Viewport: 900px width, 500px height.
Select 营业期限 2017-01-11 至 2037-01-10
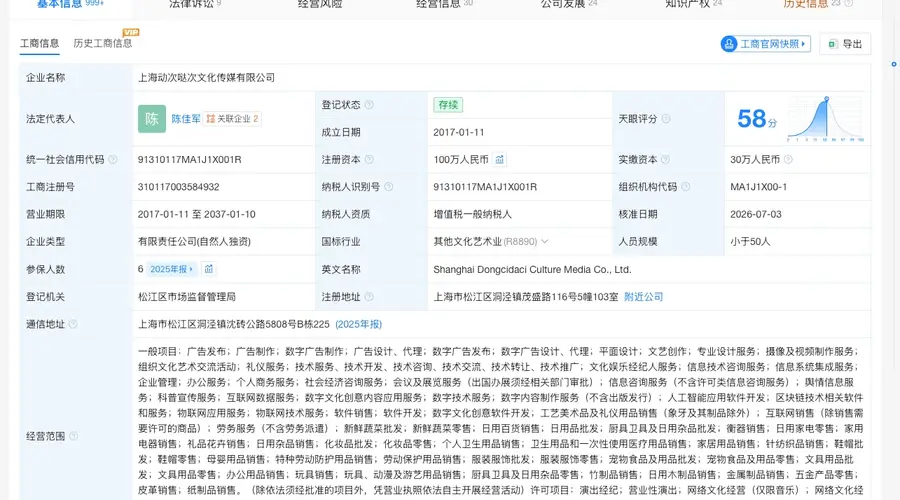coord(196,214)
